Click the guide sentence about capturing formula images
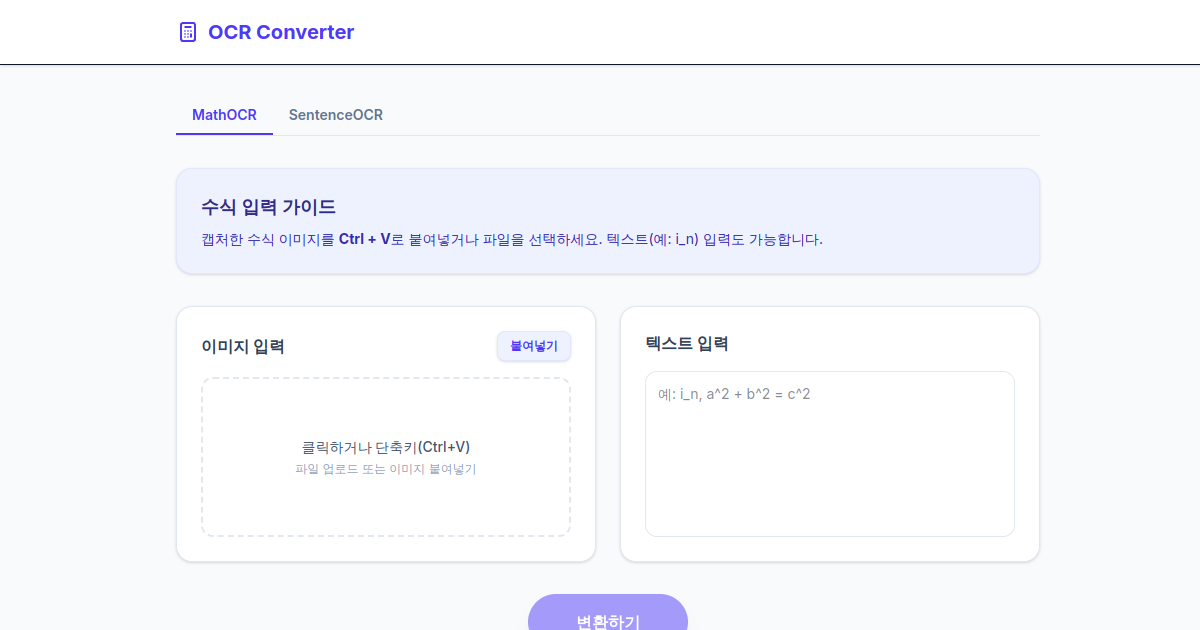This screenshot has width=1200, height=630. [511, 240]
